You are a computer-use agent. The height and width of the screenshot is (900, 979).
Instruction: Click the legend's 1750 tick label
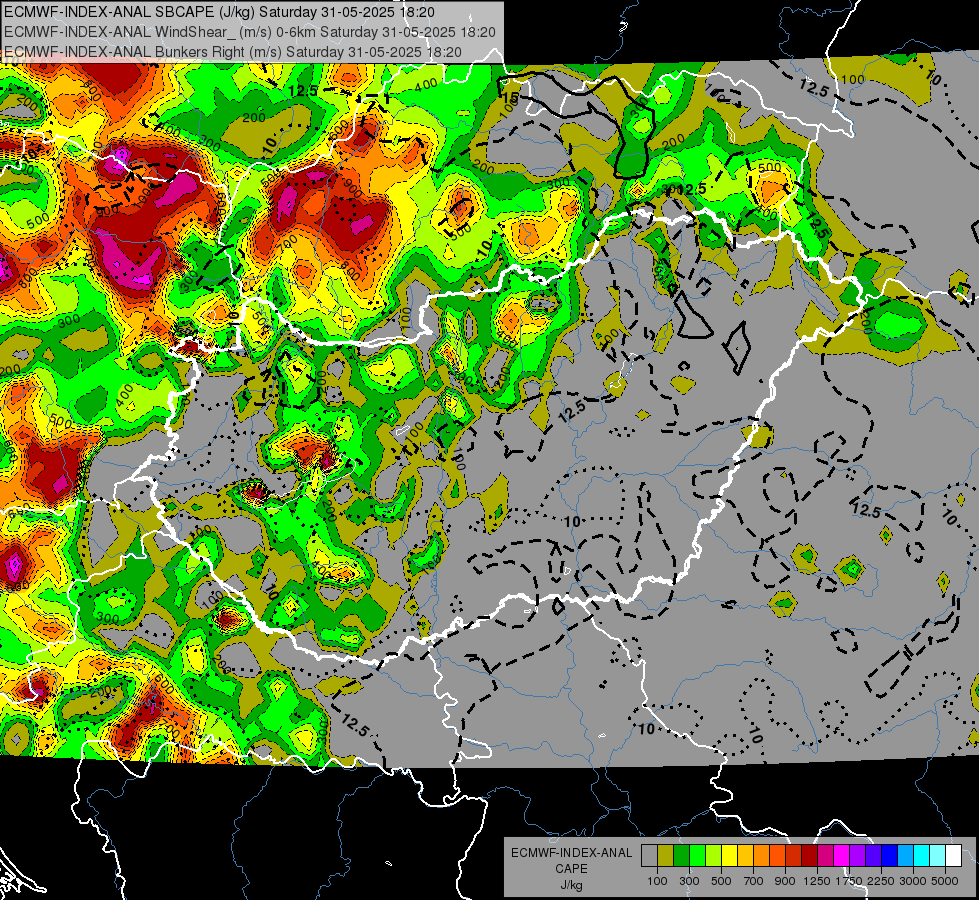(849, 881)
